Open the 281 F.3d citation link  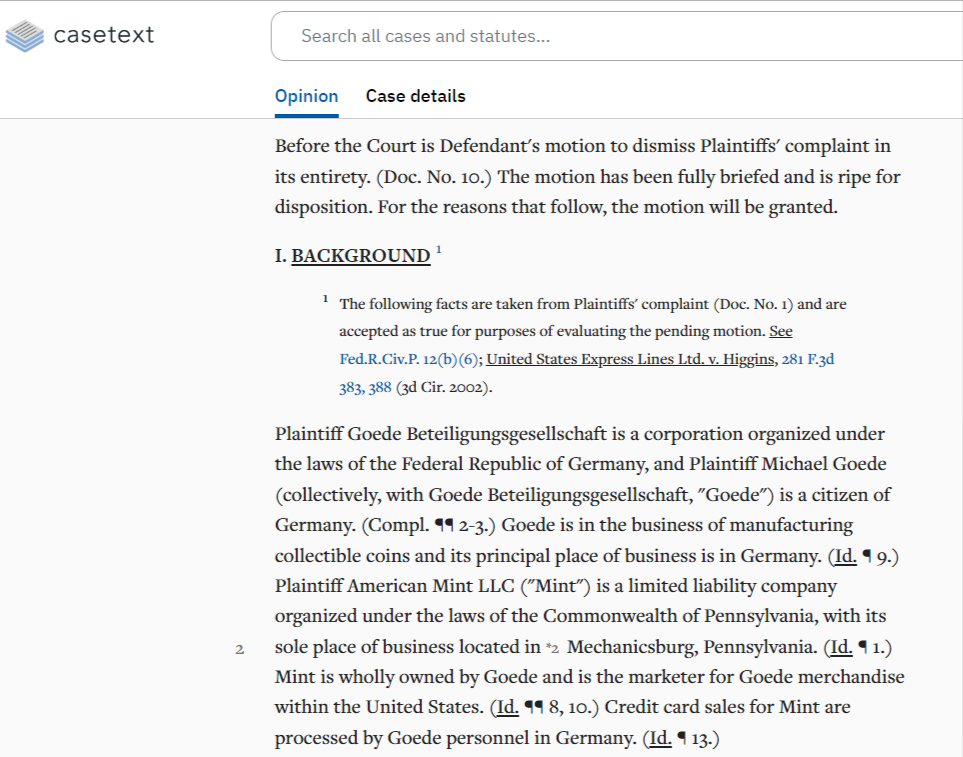(808, 359)
